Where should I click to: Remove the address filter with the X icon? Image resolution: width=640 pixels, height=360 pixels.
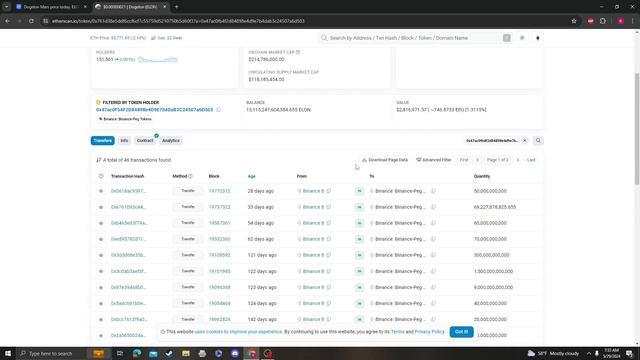(x=525, y=140)
